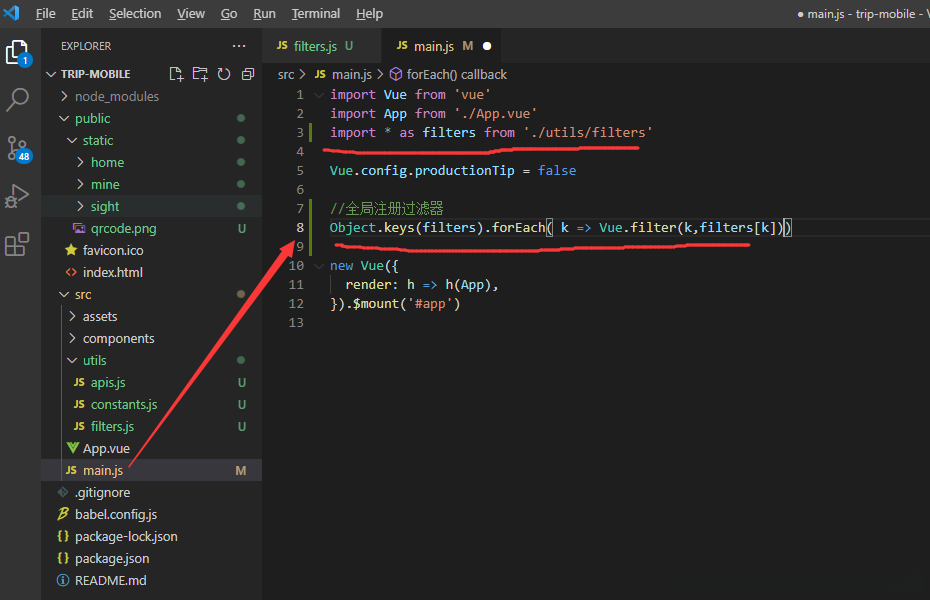Refresh the explorer file tree
Image resolution: width=930 pixels, height=600 pixels.
[224, 74]
